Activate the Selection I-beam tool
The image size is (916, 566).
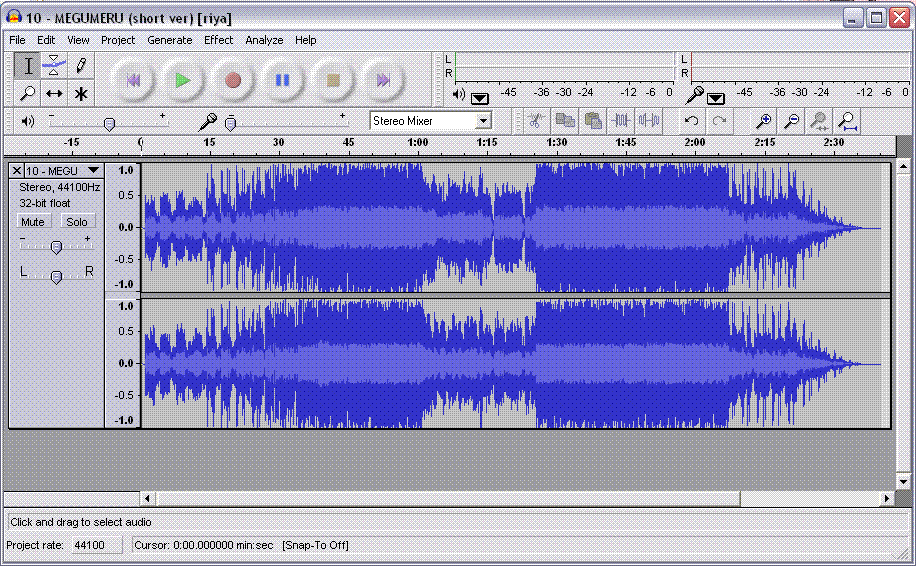28,66
